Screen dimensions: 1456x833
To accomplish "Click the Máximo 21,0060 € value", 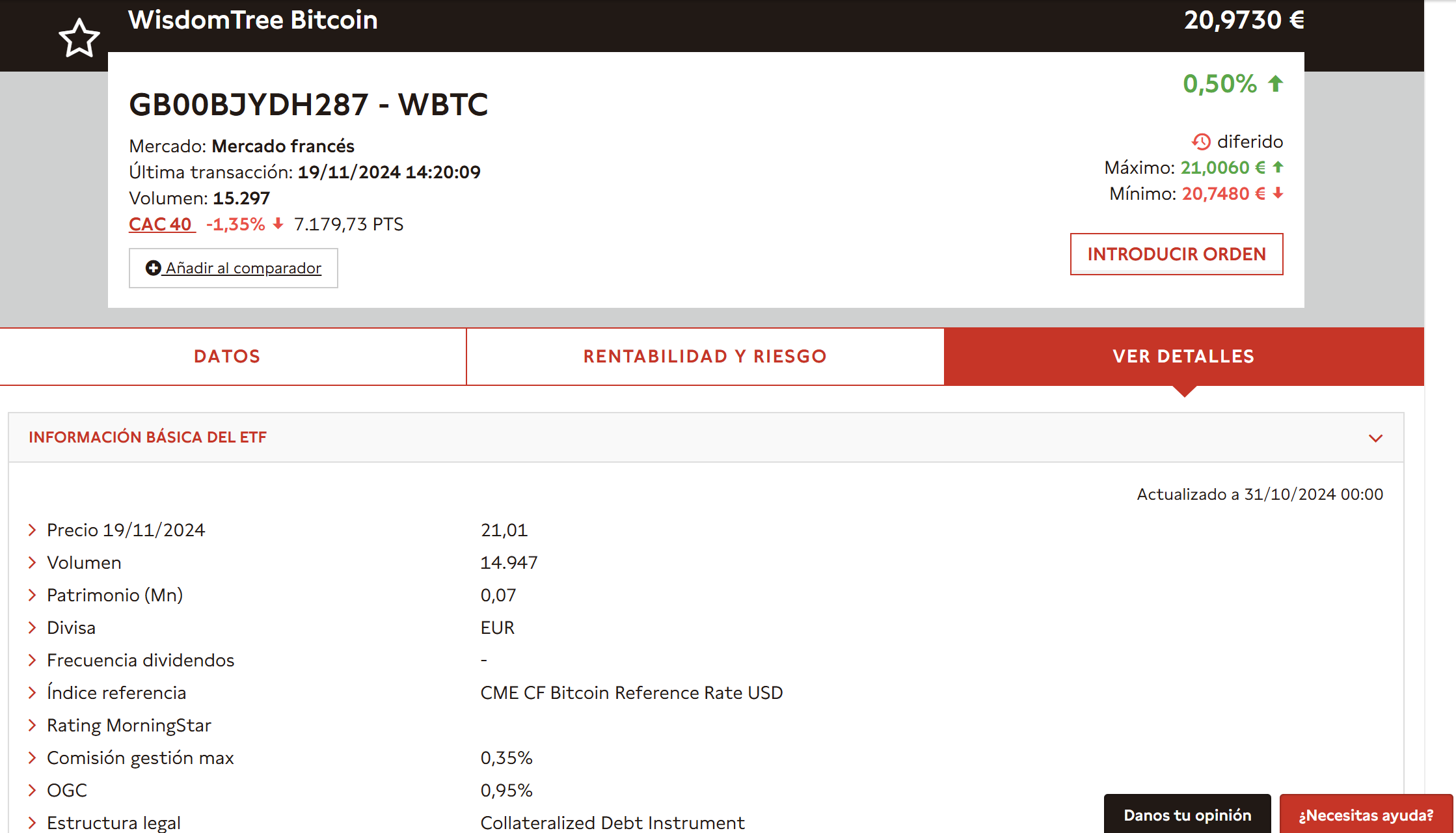I will coord(1223,167).
